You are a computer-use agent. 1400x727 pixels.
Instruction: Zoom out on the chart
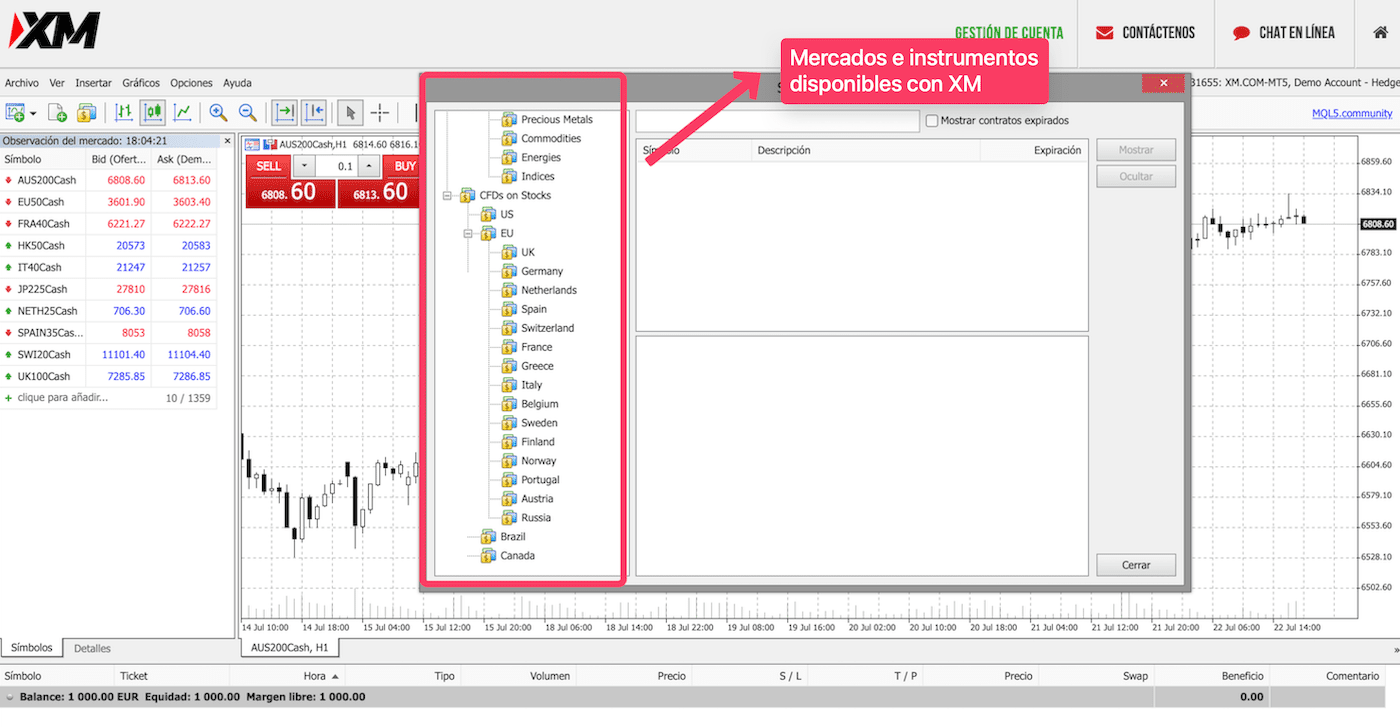247,112
